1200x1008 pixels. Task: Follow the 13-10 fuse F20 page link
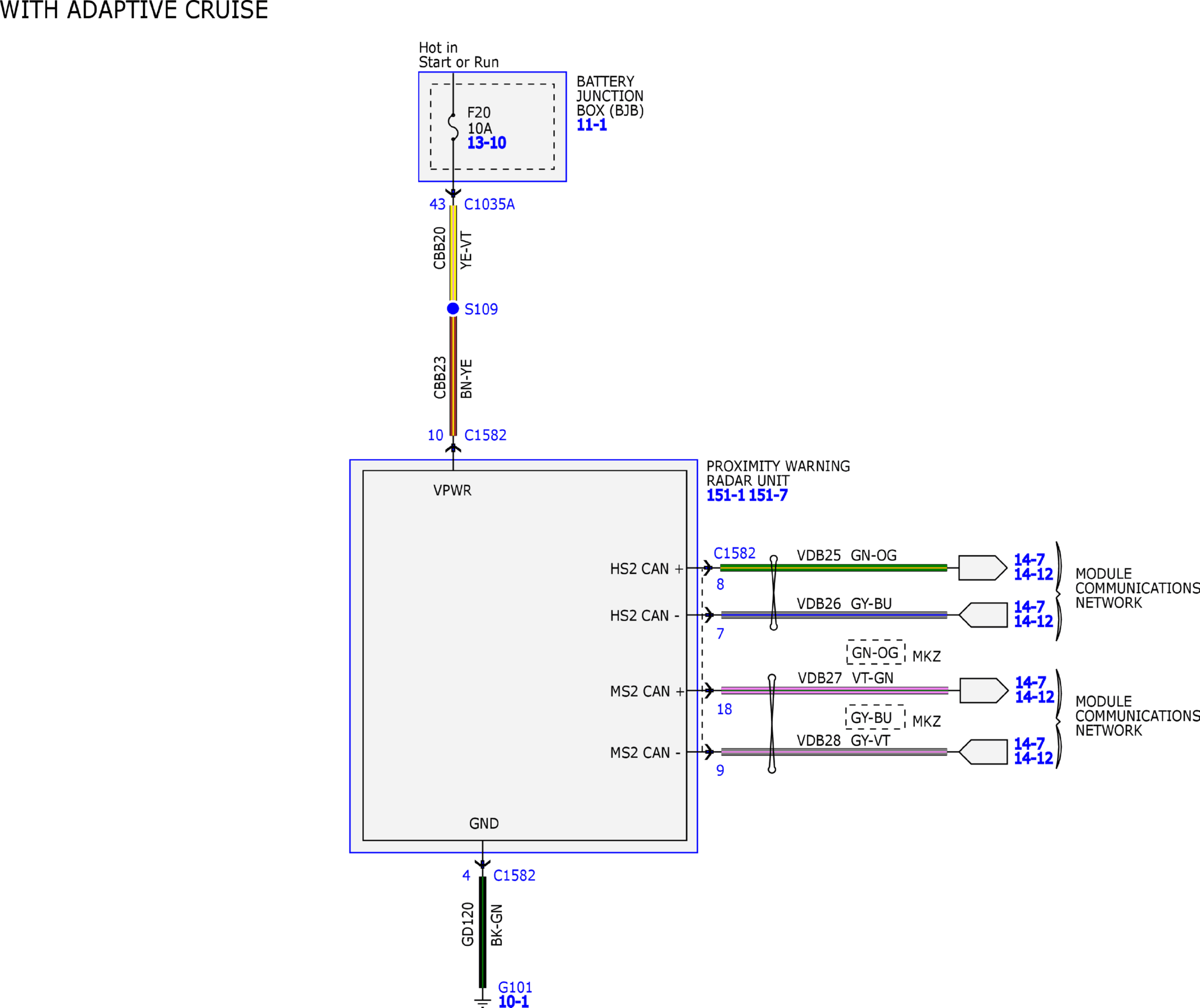pos(487,143)
